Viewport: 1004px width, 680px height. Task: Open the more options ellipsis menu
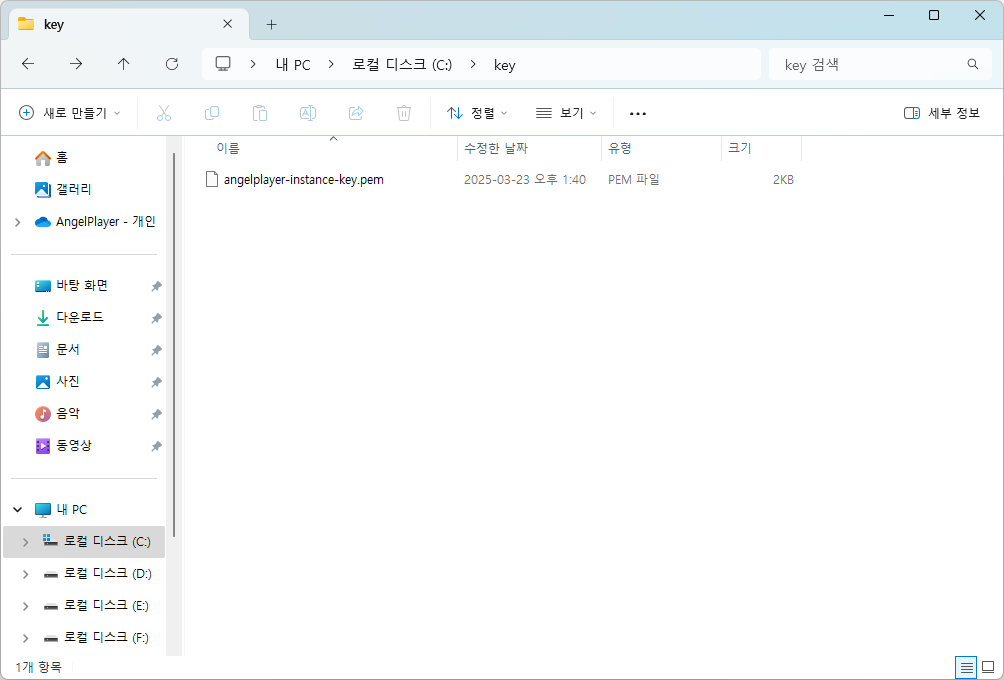638,113
